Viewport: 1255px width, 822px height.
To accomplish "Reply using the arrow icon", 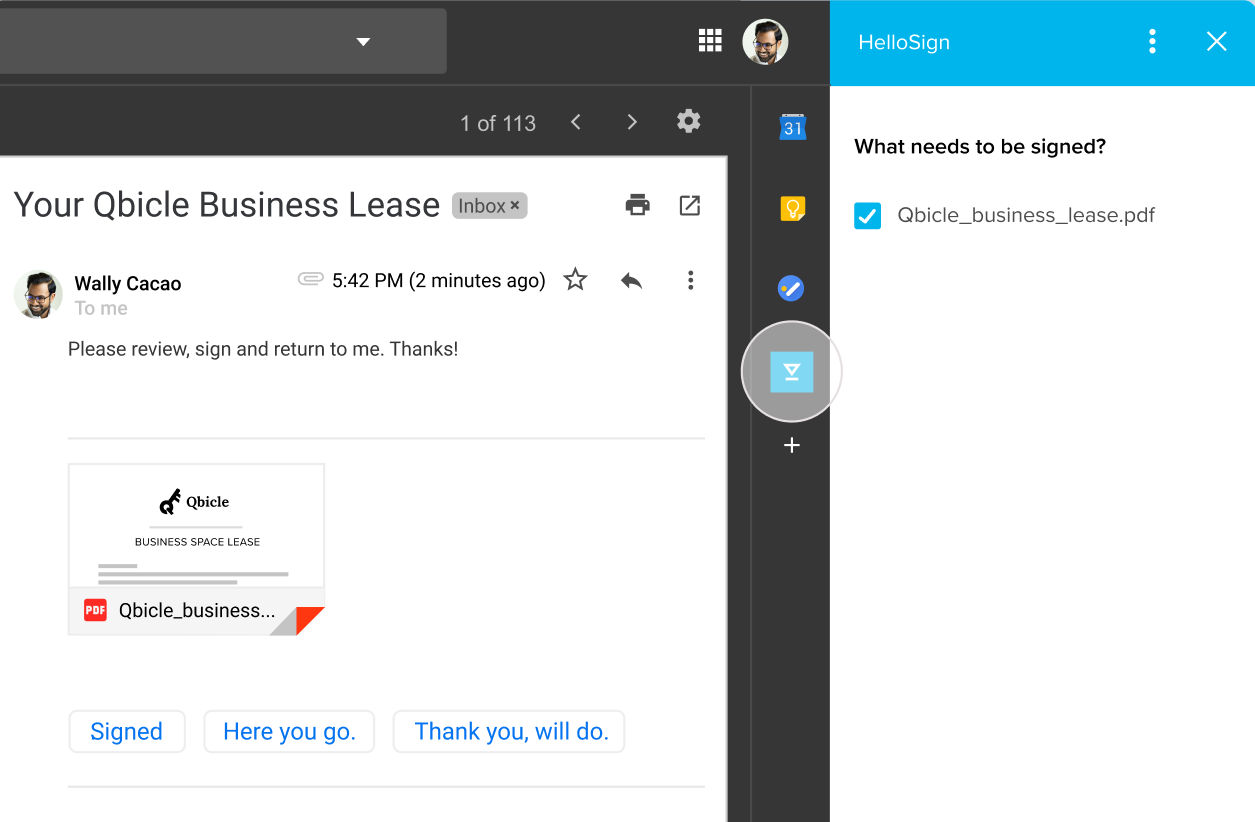I will coord(631,280).
